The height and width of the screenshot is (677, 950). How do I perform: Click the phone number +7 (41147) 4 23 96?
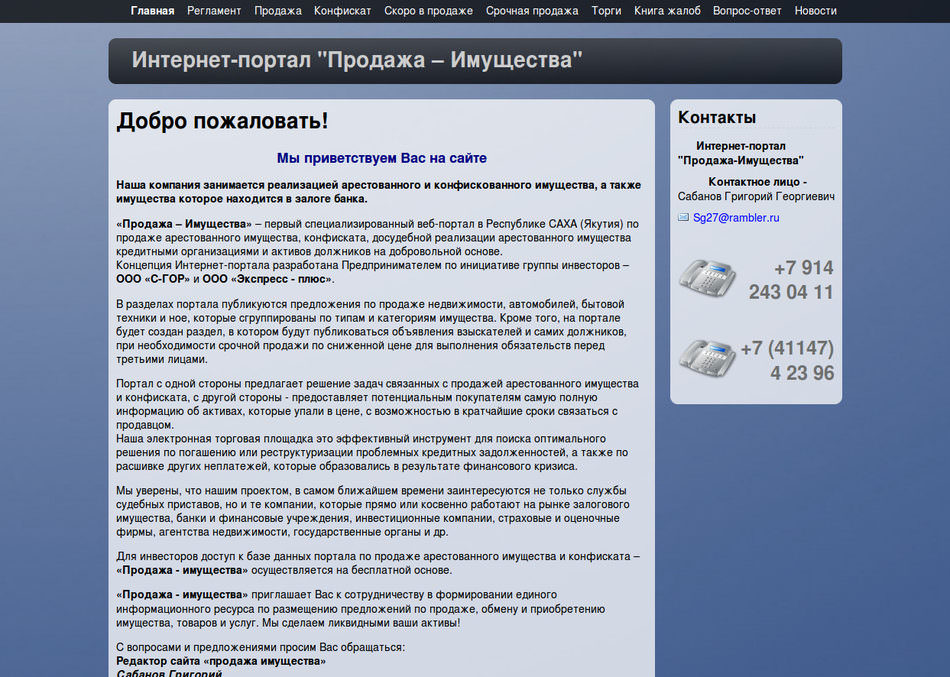[x=787, y=361]
